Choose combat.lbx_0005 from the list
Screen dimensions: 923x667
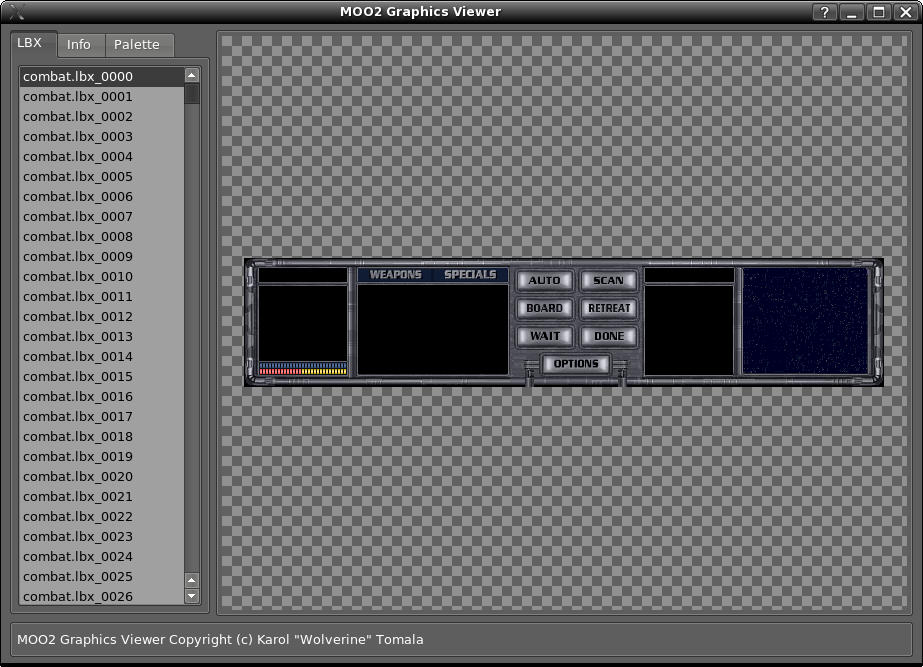(x=102, y=177)
